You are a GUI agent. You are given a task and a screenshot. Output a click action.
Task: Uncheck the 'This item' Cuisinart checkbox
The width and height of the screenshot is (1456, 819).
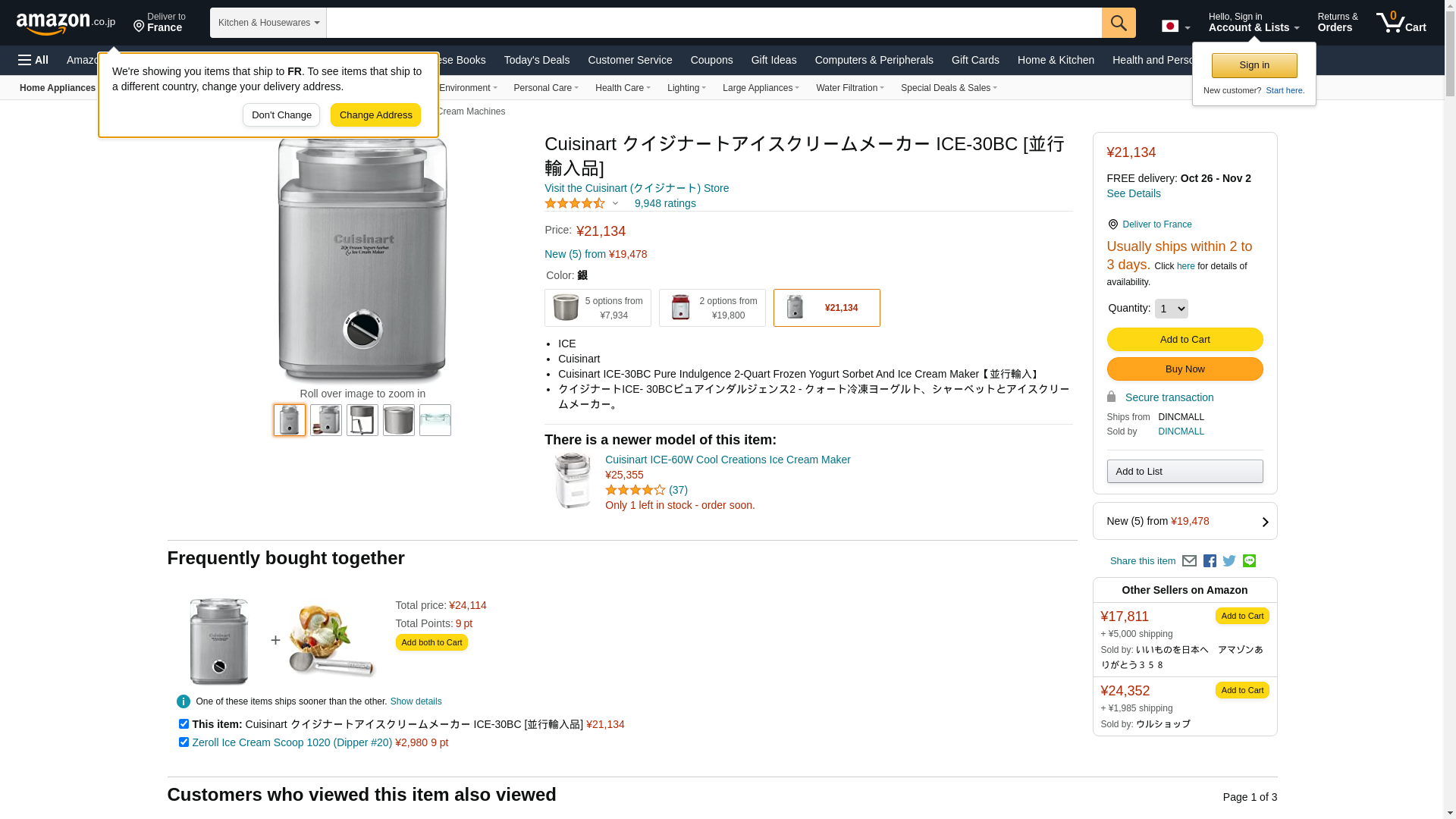pyautogui.click(x=184, y=724)
